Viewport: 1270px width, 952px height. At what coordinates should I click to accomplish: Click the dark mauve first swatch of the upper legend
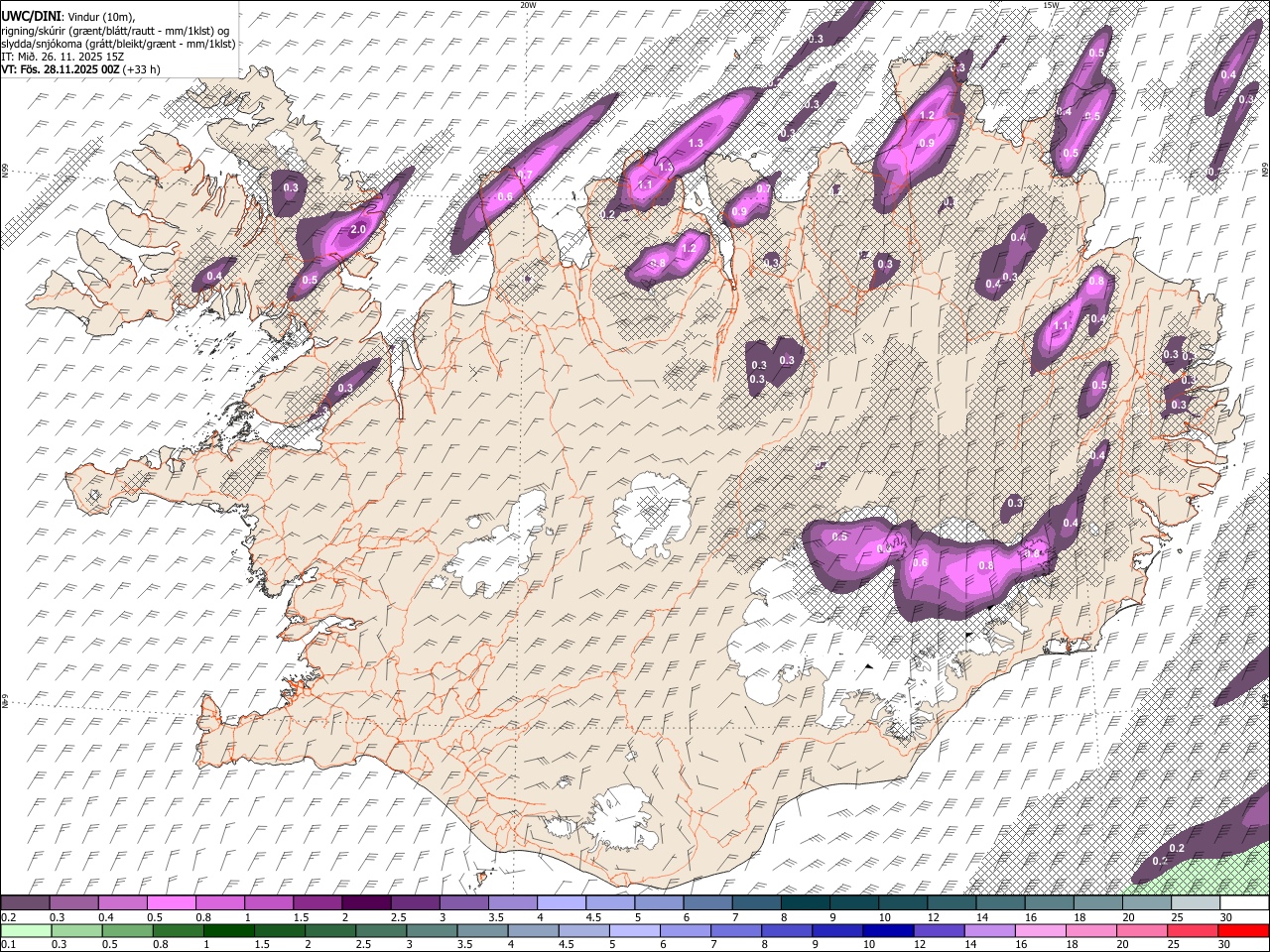click(x=26, y=903)
